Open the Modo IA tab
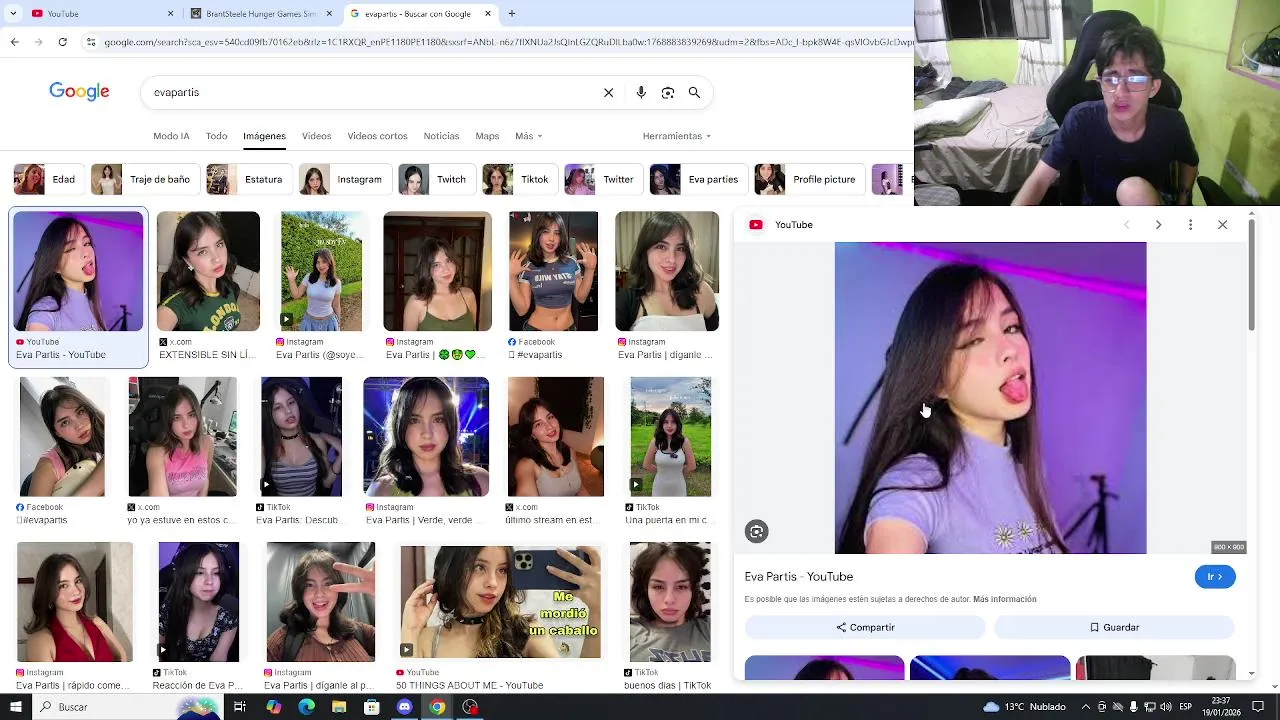The image size is (1280, 720). tap(171, 136)
